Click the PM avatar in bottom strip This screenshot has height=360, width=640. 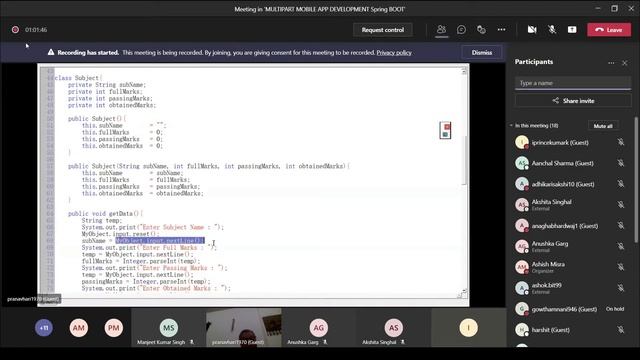tap(113, 328)
